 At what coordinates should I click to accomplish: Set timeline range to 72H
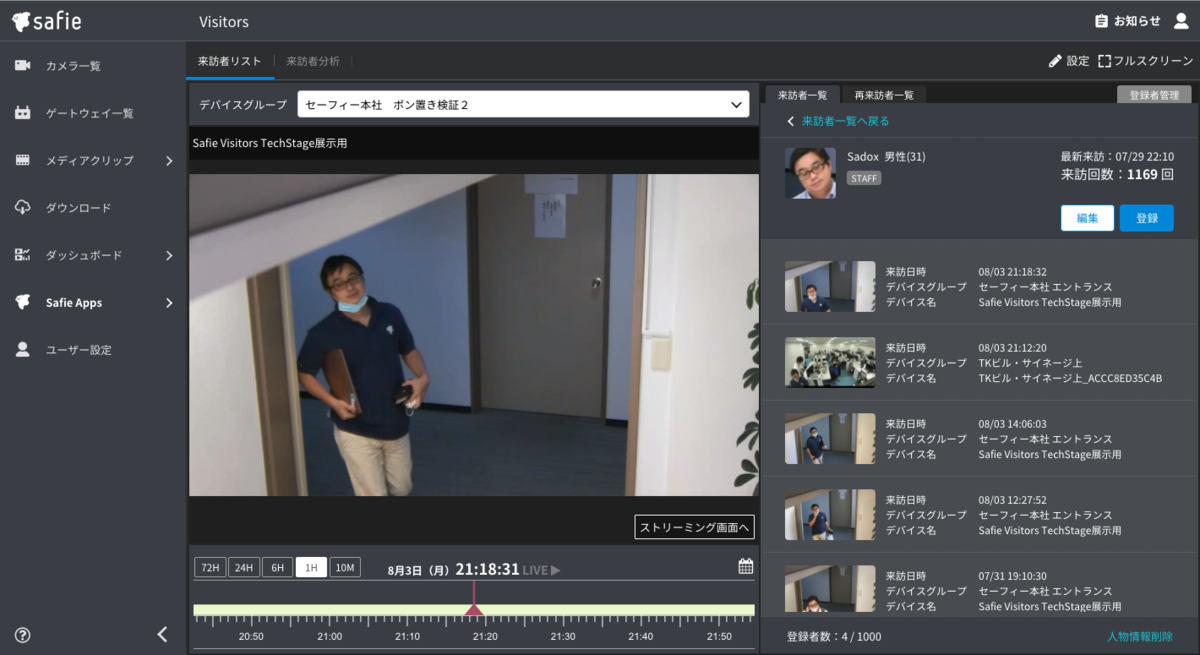(209, 567)
